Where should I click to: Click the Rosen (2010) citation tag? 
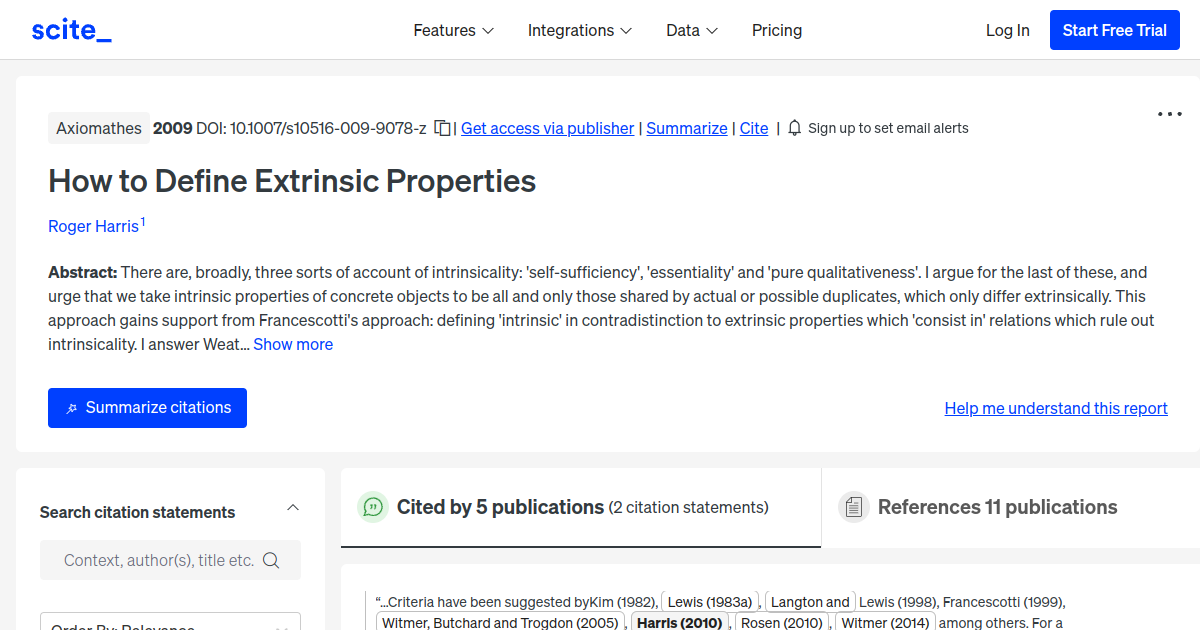(781, 623)
